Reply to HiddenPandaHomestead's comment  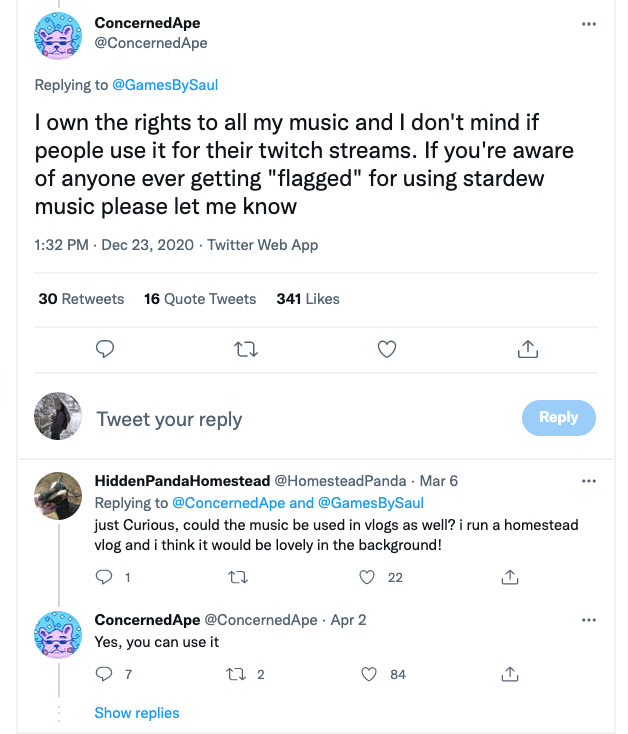click(104, 577)
